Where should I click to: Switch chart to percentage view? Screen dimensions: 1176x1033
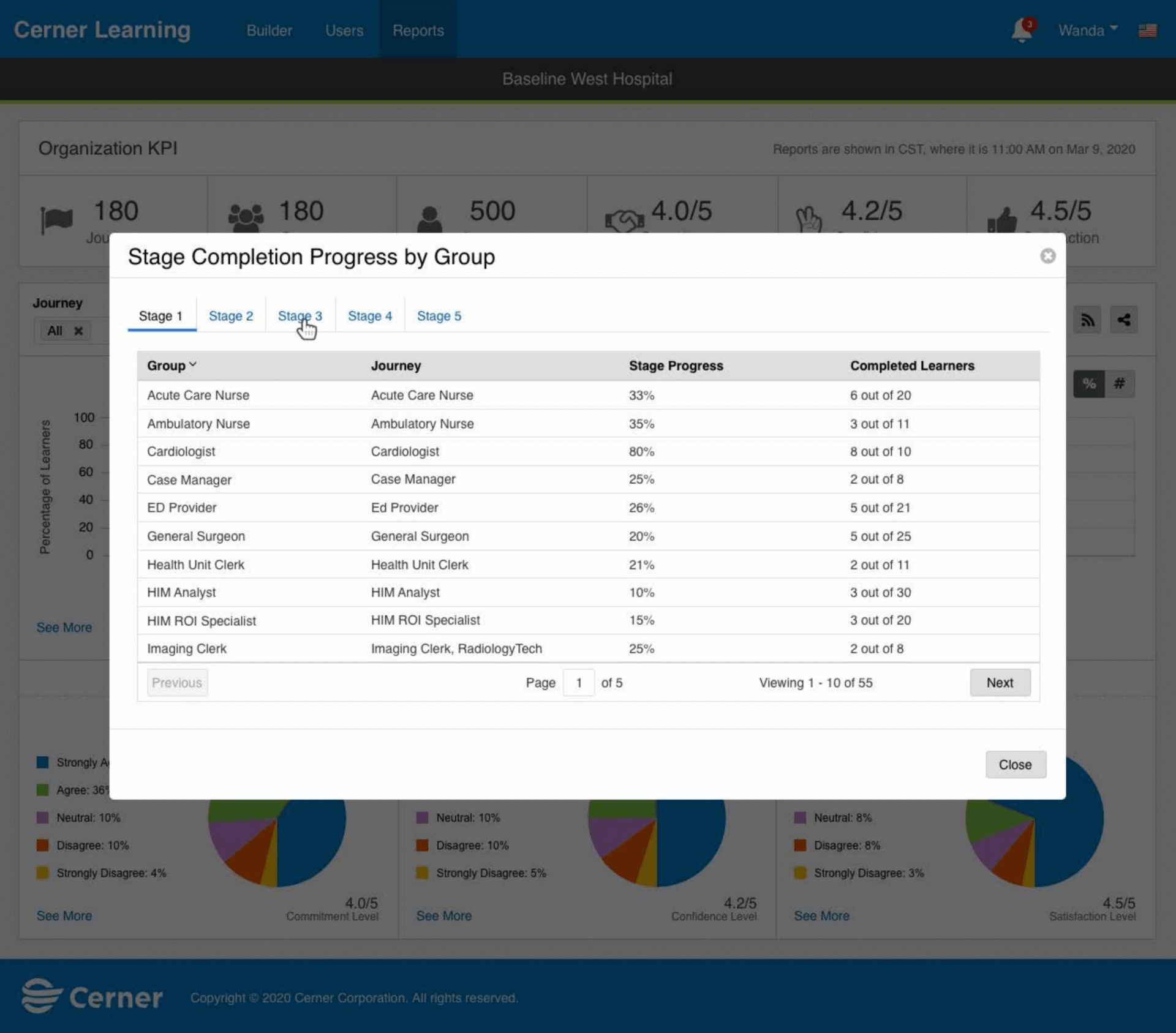pos(1088,384)
